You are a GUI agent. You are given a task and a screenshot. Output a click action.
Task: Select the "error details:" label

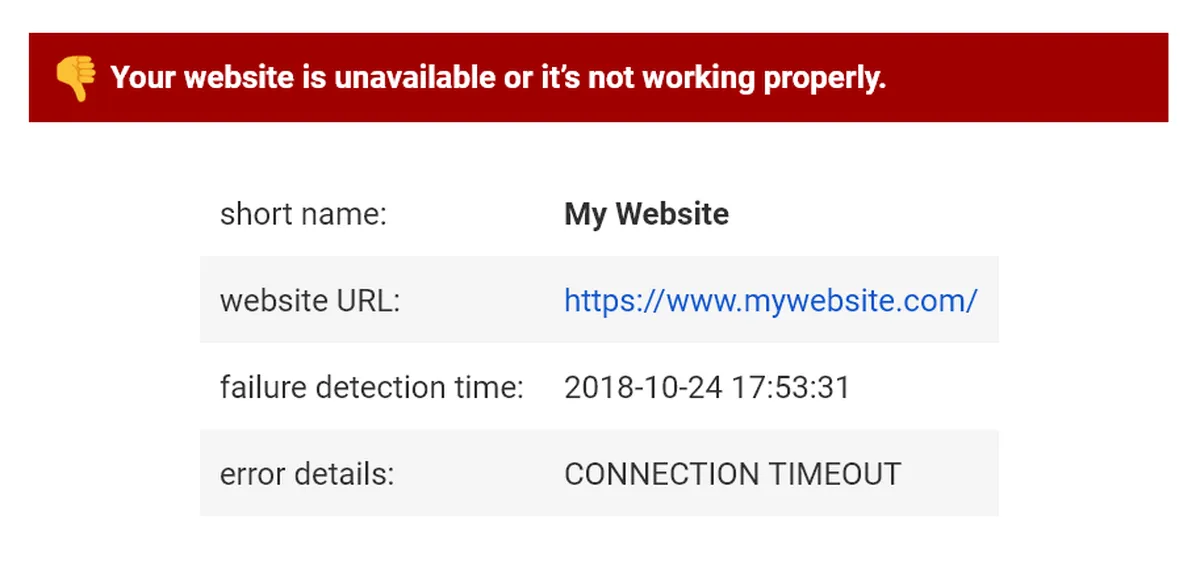point(307,474)
